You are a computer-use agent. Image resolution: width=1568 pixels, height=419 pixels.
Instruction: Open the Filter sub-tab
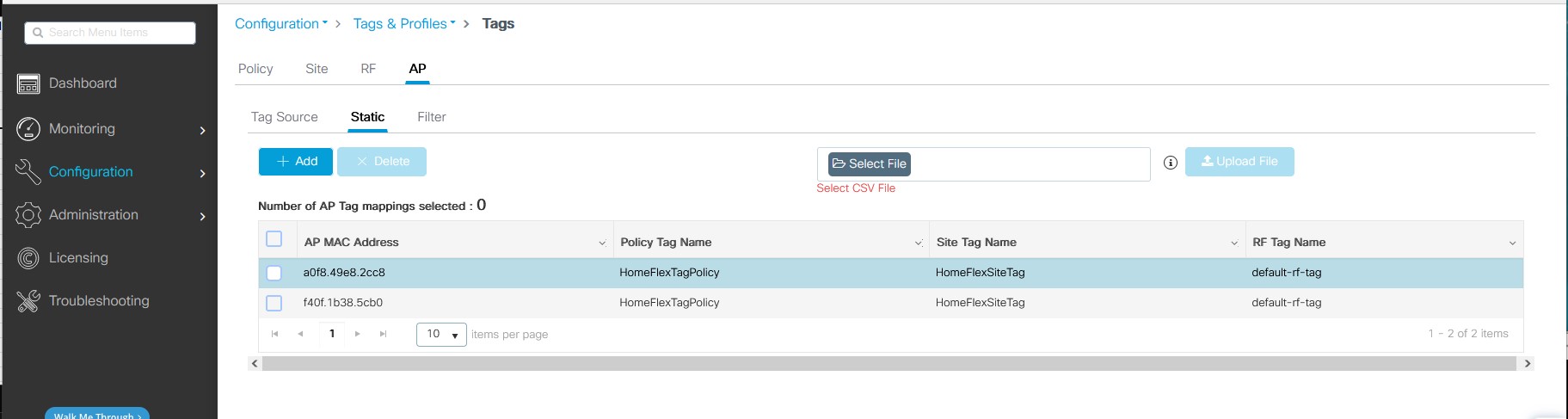pyautogui.click(x=432, y=117)
